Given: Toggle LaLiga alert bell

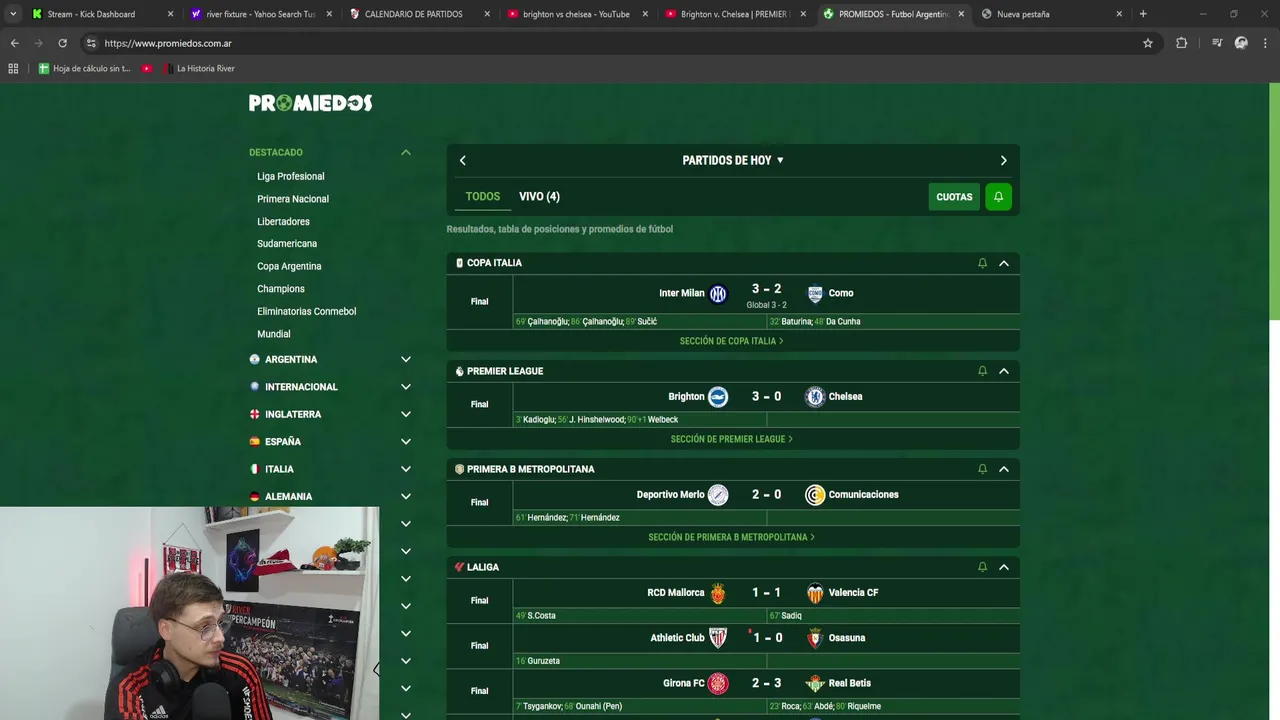Looking at the screenshot, I should point(982,567).
